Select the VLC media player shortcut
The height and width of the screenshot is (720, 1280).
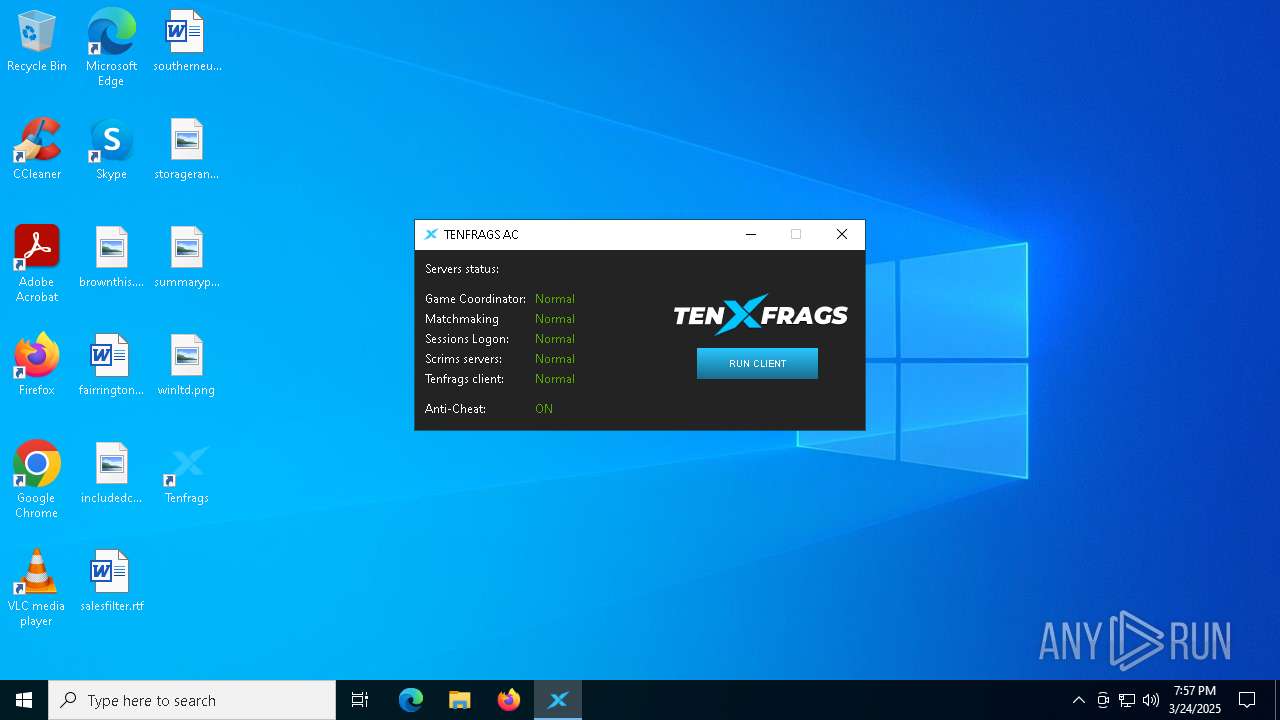click(37, 588)
